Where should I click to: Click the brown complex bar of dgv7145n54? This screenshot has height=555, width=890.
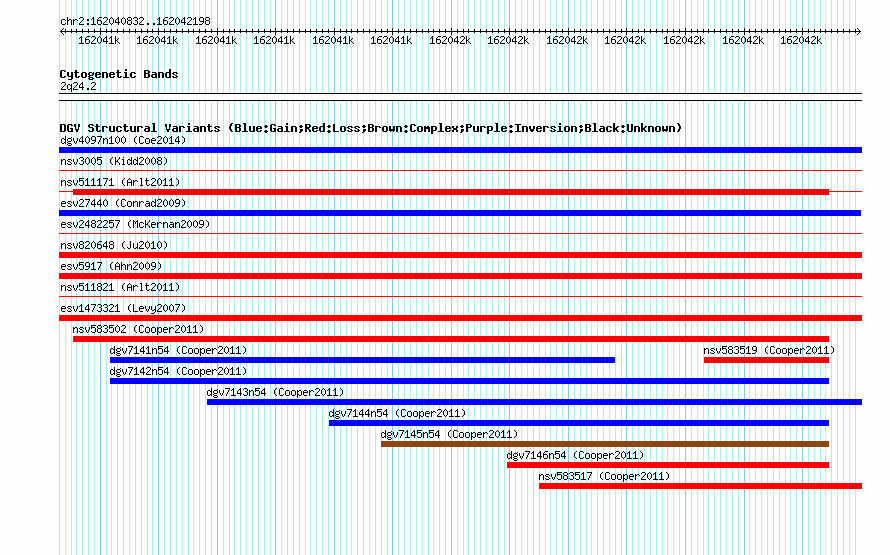click(605, 444)
